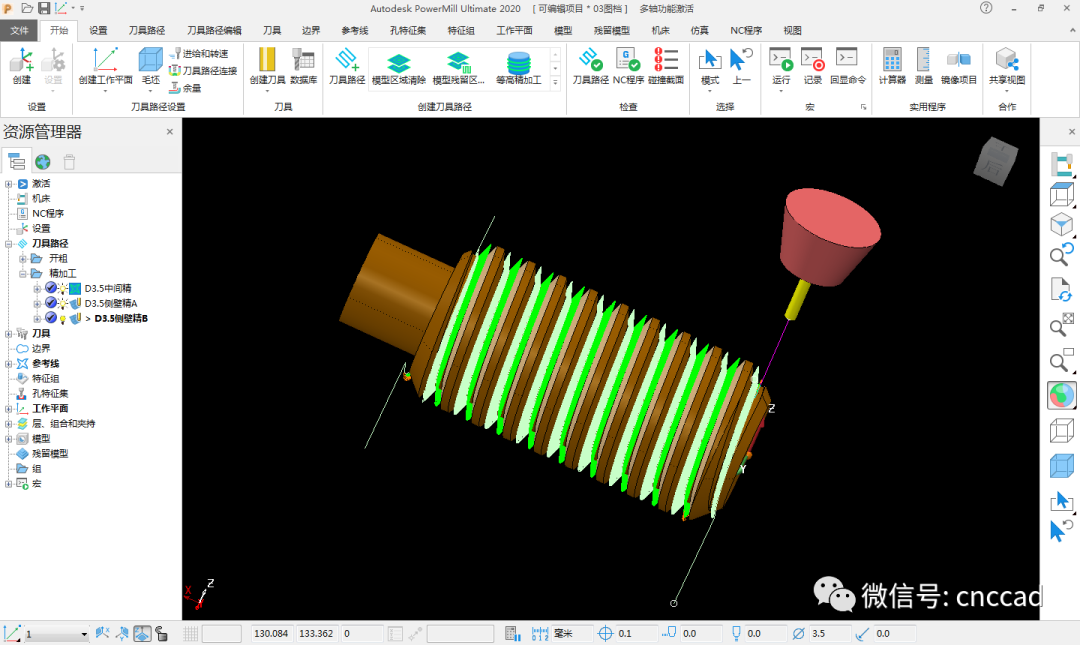Open the 测量 measure tool
Viewport: 1080px width, 645px height.
click(x=923, y=66)
